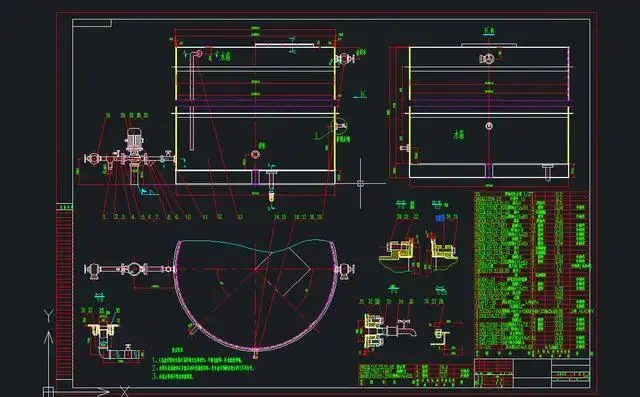The image size is (640, 397).
Task: Click part balloon number 10
Action: coord(188,217)
